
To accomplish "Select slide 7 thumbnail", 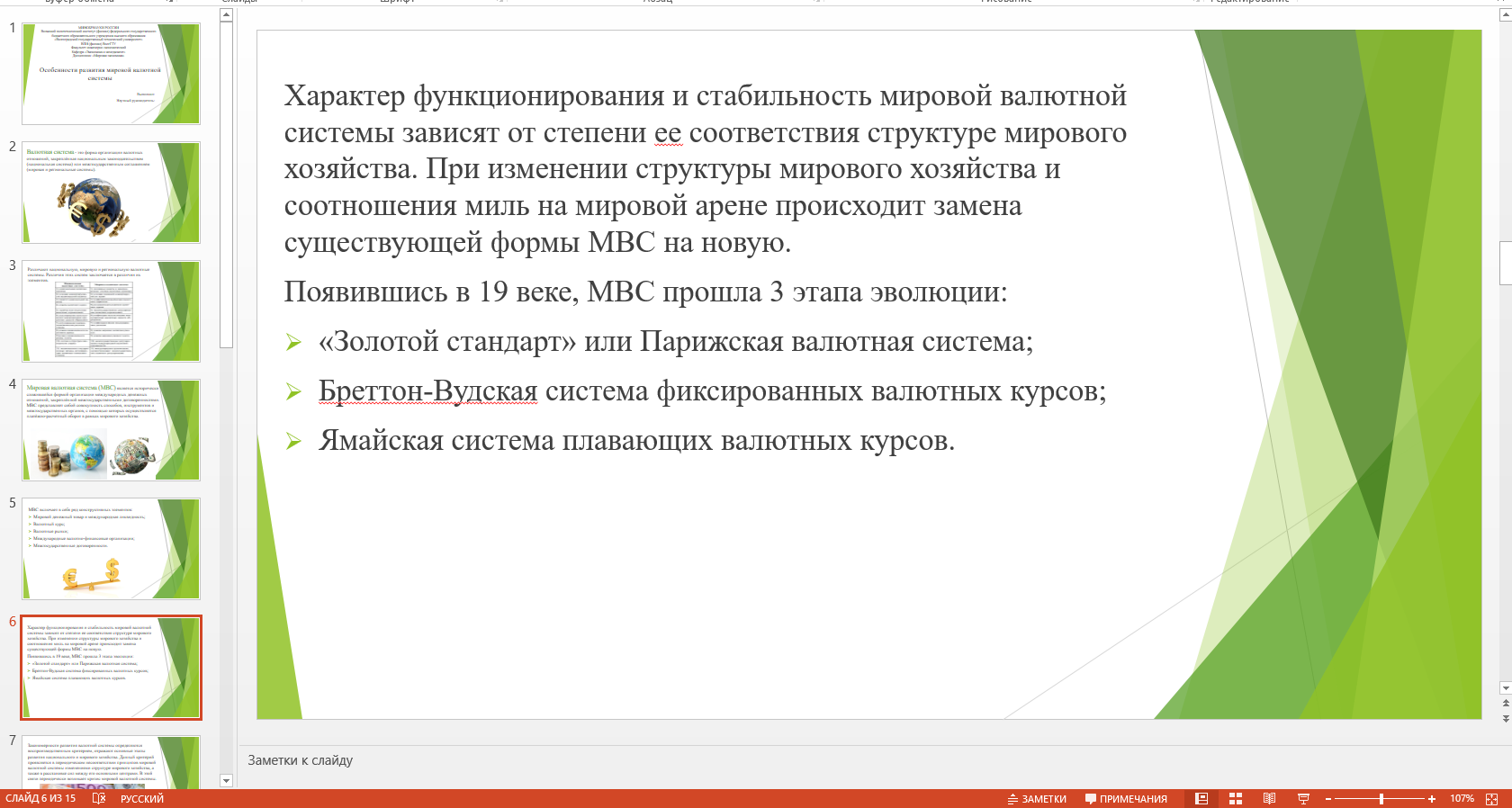I will [x=112, y=762].
